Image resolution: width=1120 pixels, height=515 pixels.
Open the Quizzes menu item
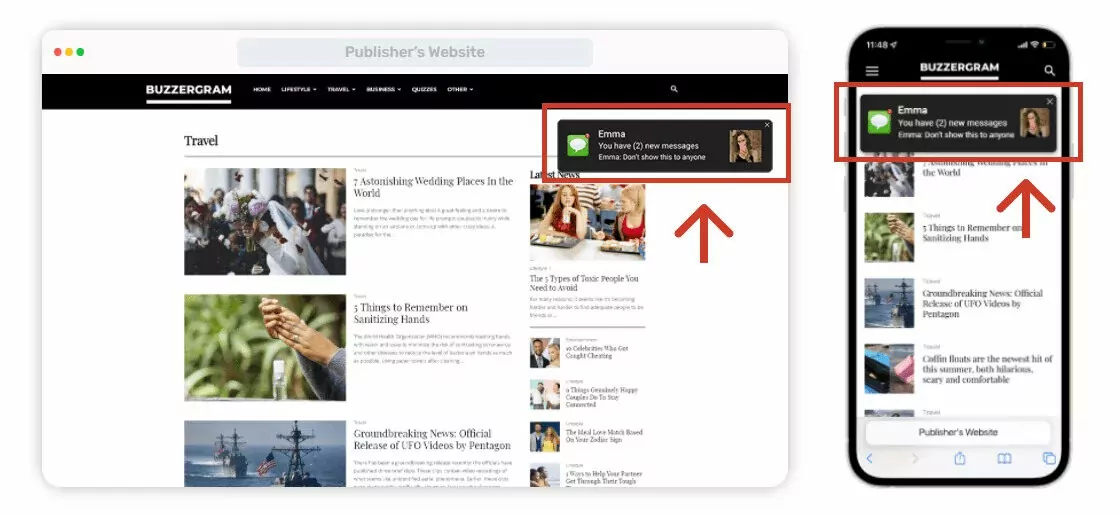pos(424,89)
